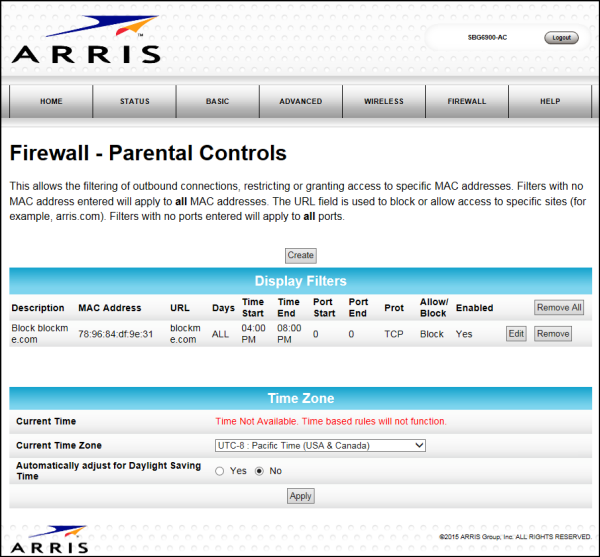Switch to the WIRELESS tab

click(x=383, y=101)
